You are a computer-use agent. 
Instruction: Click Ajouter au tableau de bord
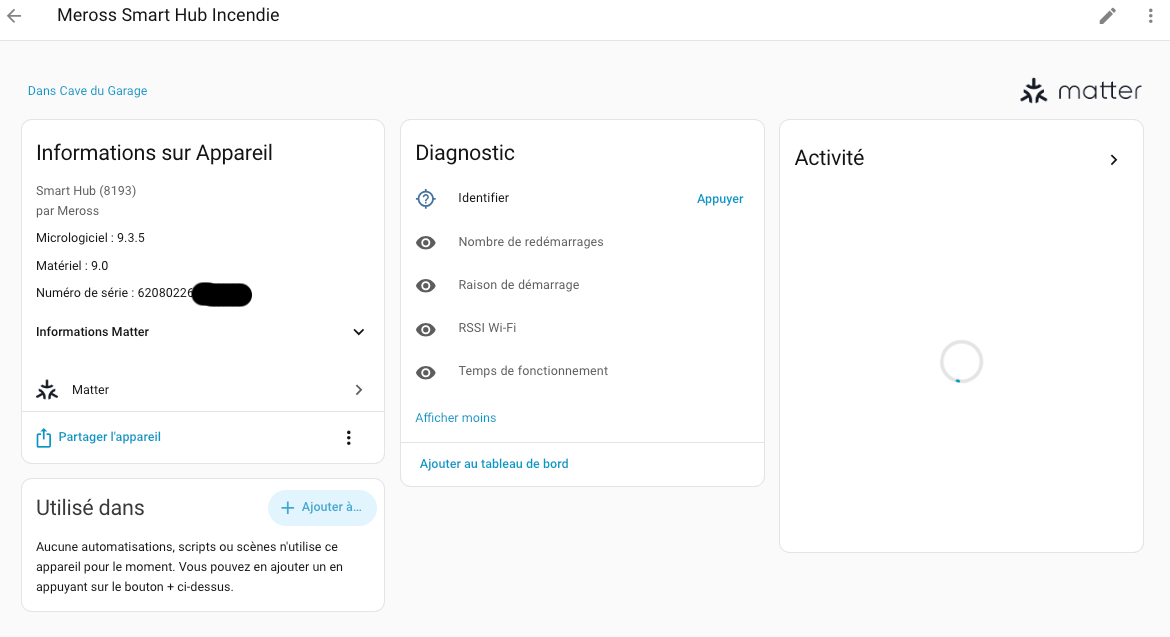pyautogui.click(x=494, y=464)
